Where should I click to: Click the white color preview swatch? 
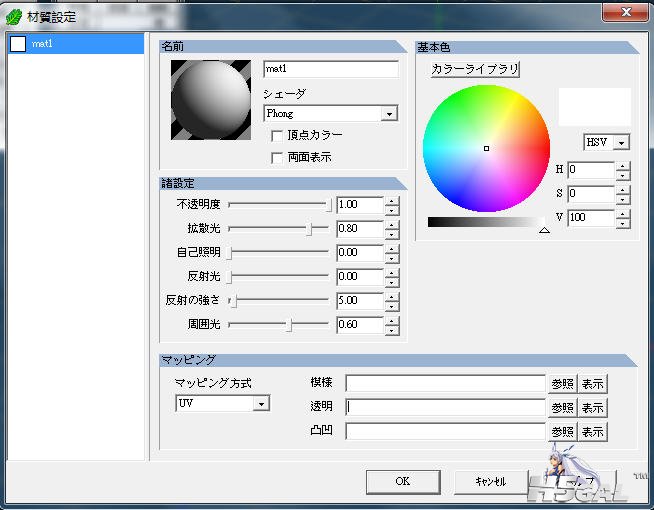[594, 107]
